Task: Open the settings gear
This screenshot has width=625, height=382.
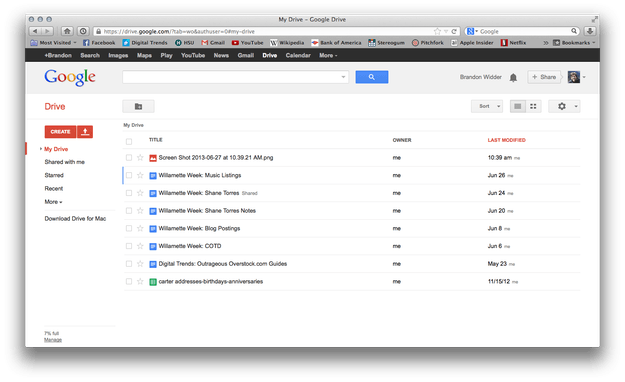Action: tap(562, 106)
